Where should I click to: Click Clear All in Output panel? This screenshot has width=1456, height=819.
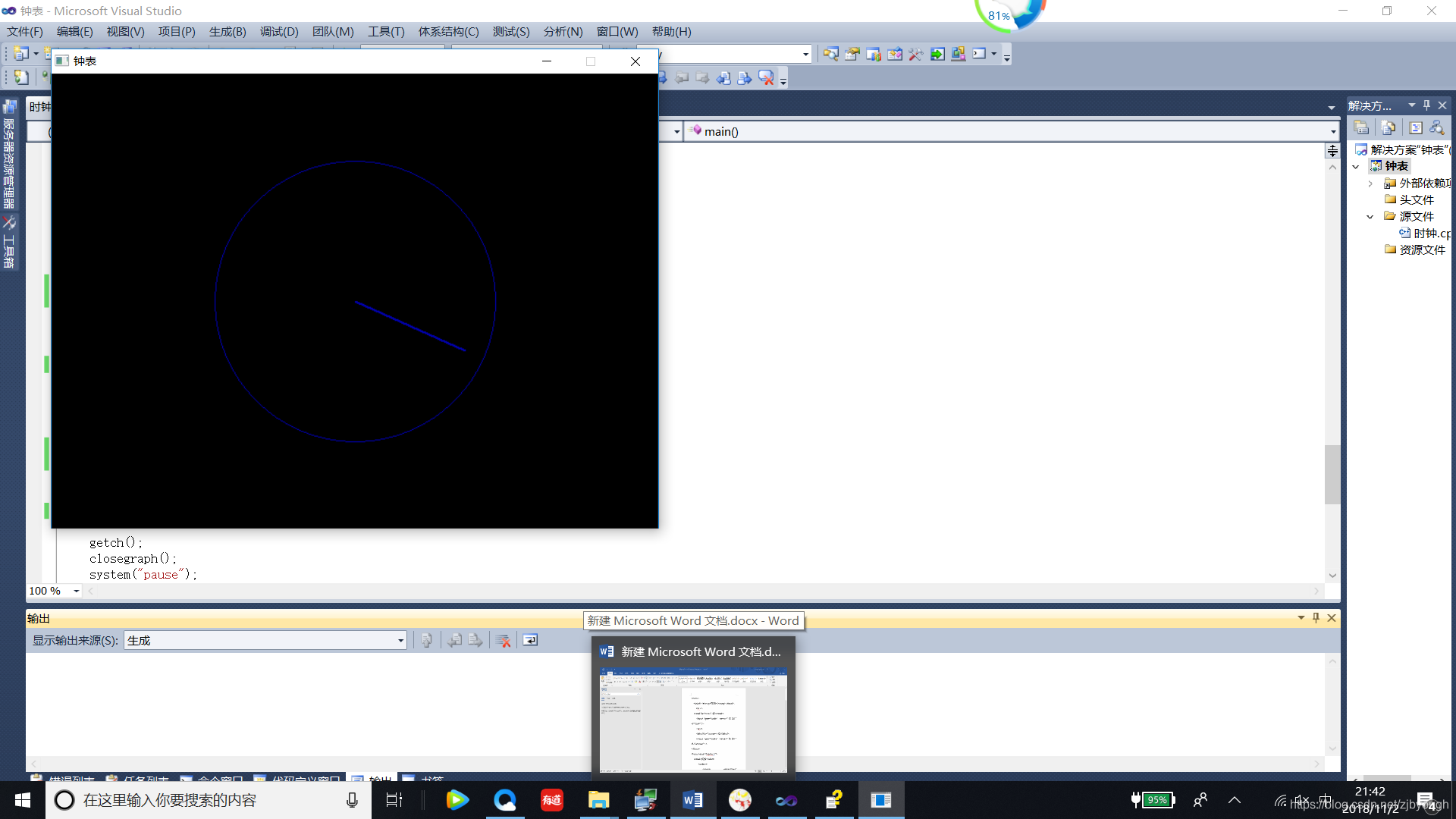[503, 641]
